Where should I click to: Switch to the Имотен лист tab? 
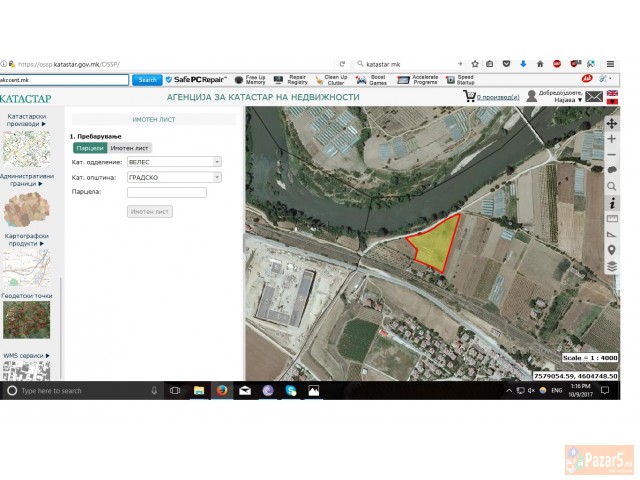pyautogui.click(x=129, y=147)
